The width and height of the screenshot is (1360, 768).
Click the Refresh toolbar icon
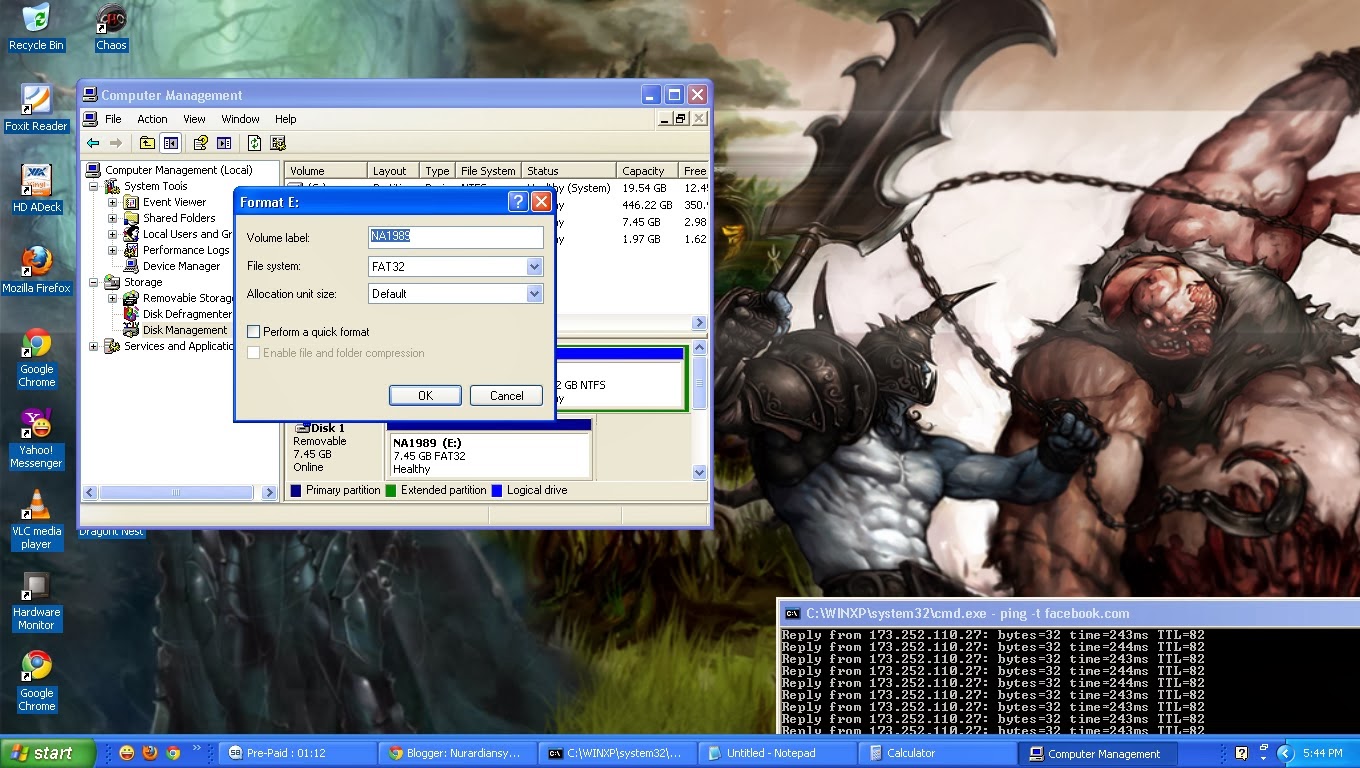coord(254,143)
